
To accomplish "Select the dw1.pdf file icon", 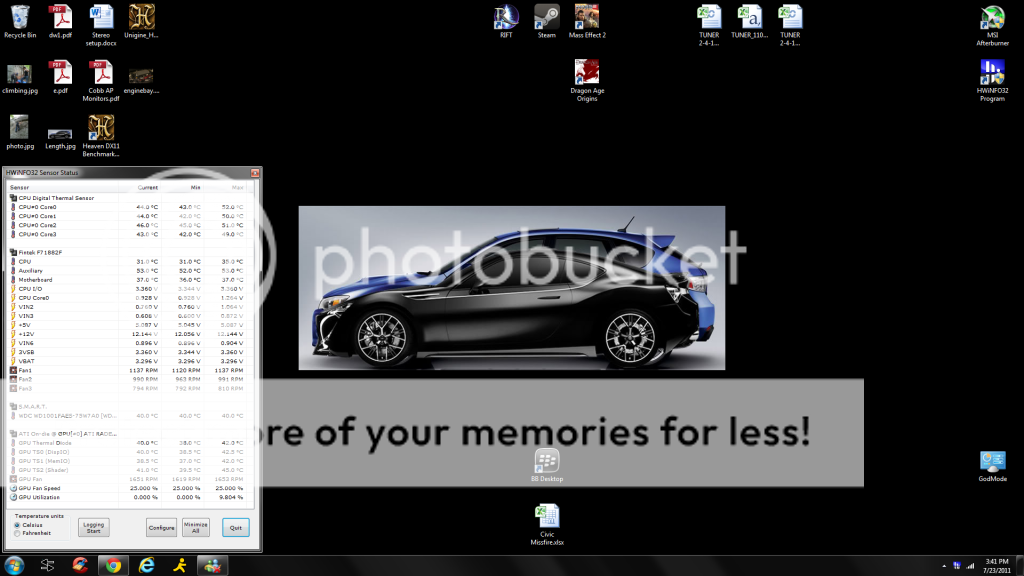I will 60,22.
